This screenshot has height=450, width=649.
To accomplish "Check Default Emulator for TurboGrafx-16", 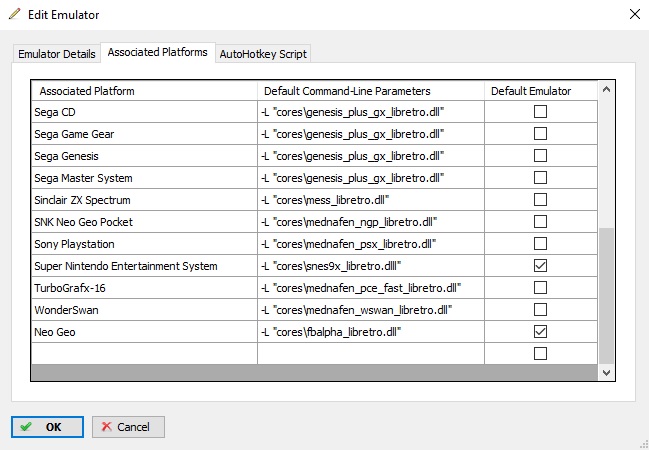I will (x=540, y=287).
